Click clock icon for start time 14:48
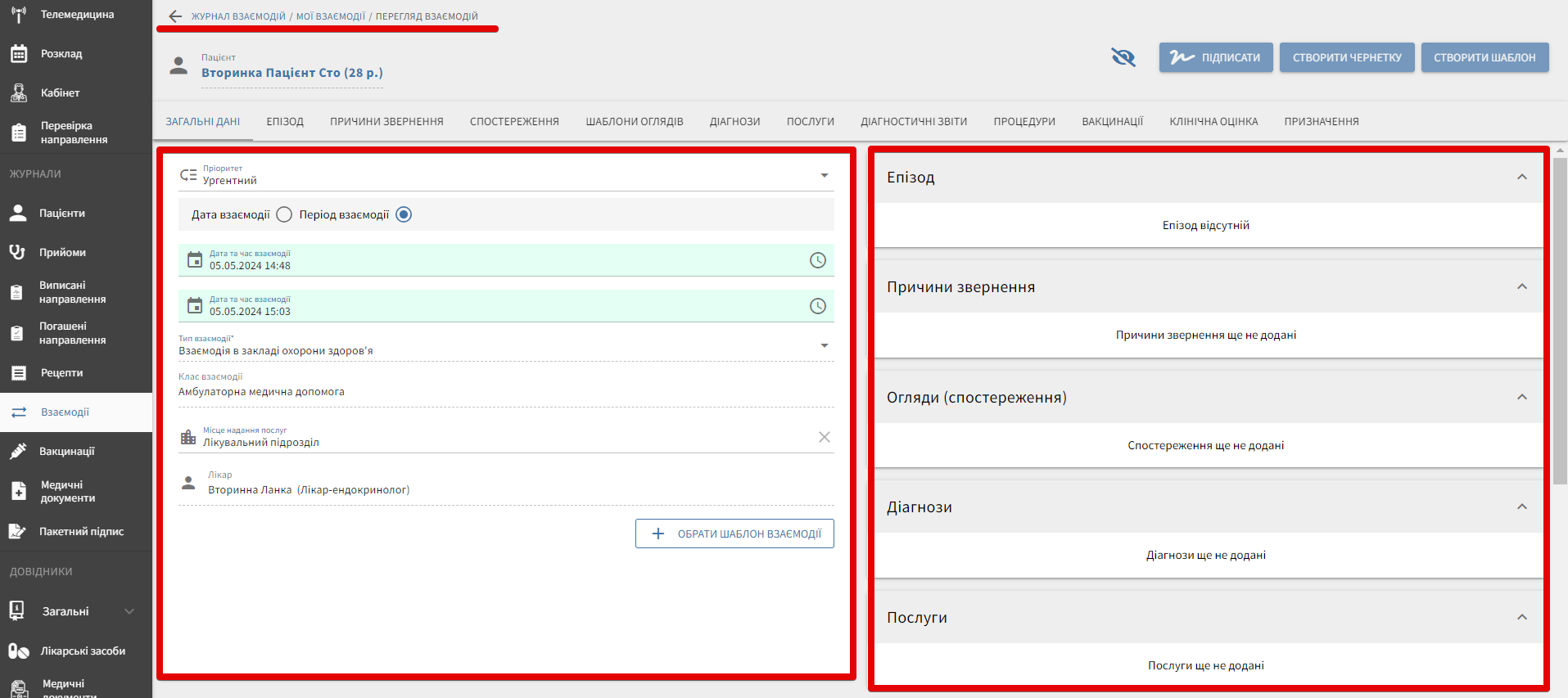Screen dimensions: 1568x698 (817, 260)
